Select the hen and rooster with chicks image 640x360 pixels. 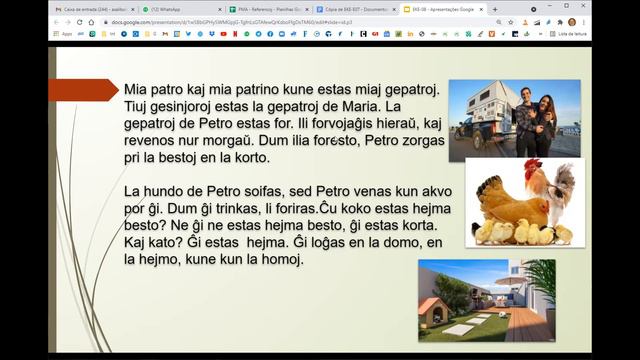click(x=525, y=203)
